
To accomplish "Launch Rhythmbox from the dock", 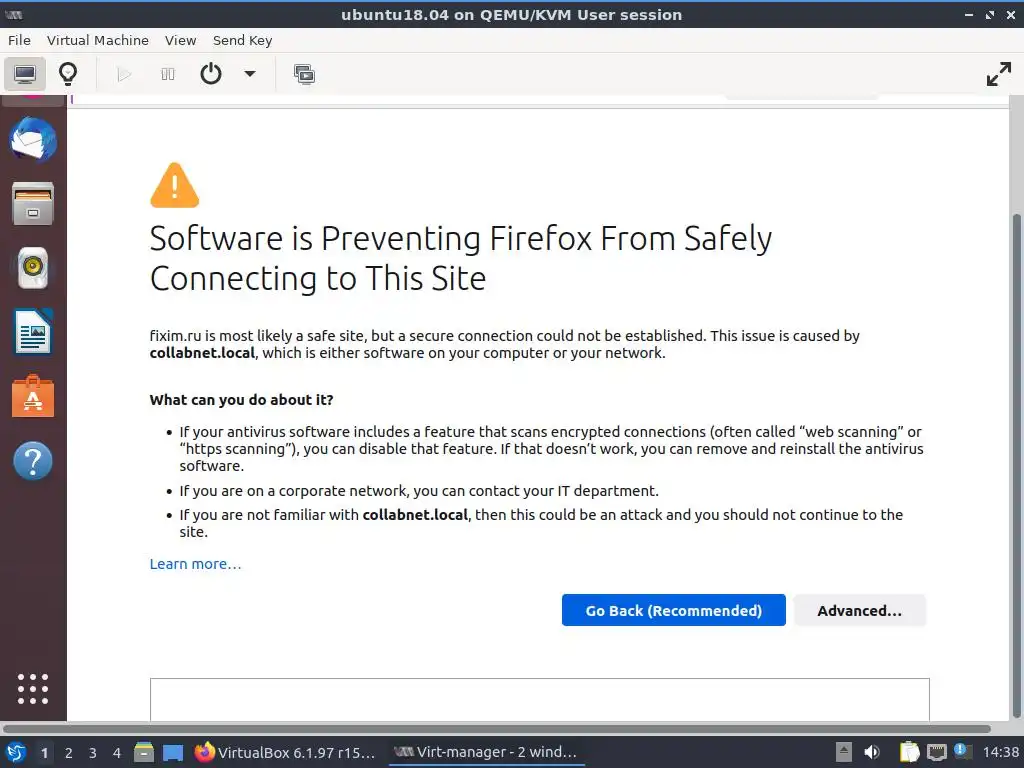I will pos(33,267).
